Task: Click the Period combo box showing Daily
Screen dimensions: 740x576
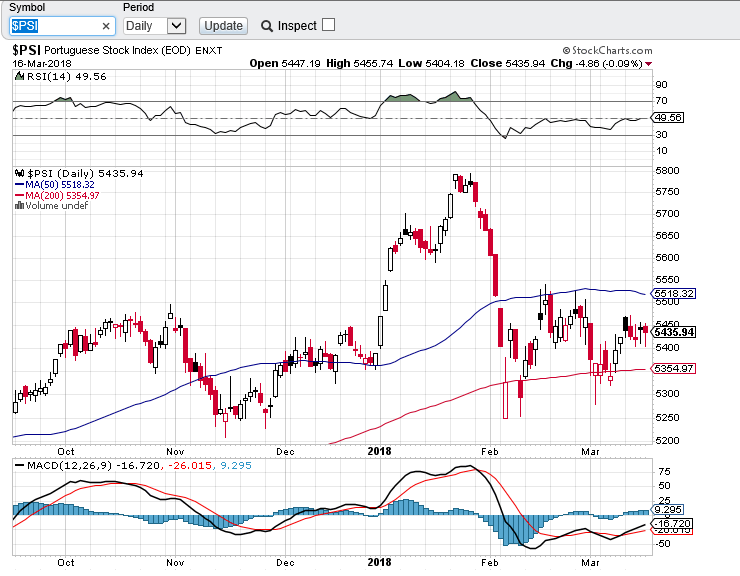Action: (x=155, y=25)
